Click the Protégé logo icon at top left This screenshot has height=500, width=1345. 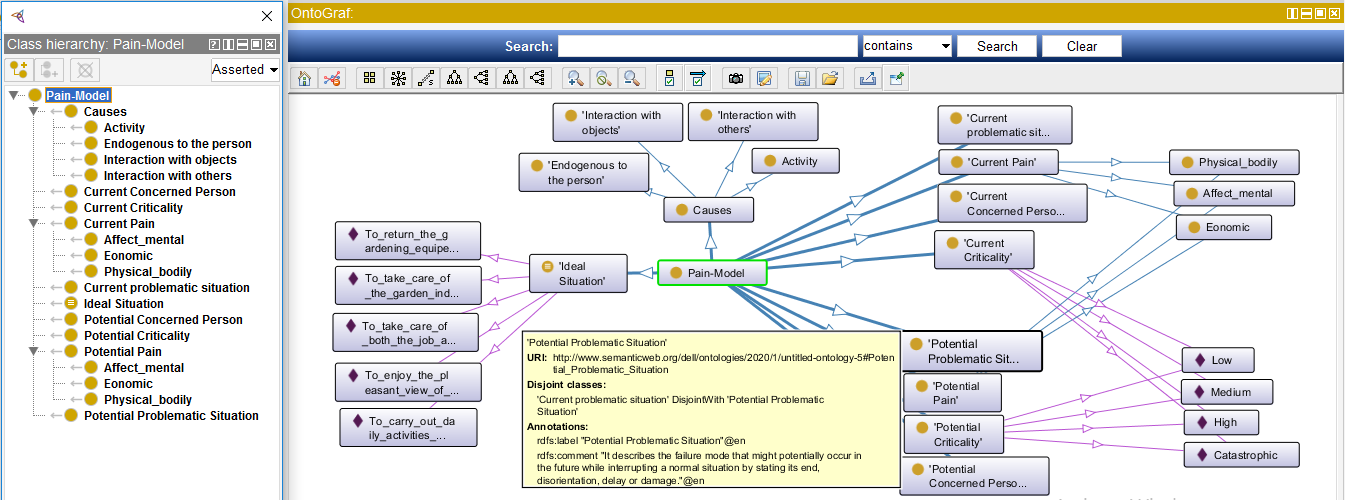click(18, 16)
